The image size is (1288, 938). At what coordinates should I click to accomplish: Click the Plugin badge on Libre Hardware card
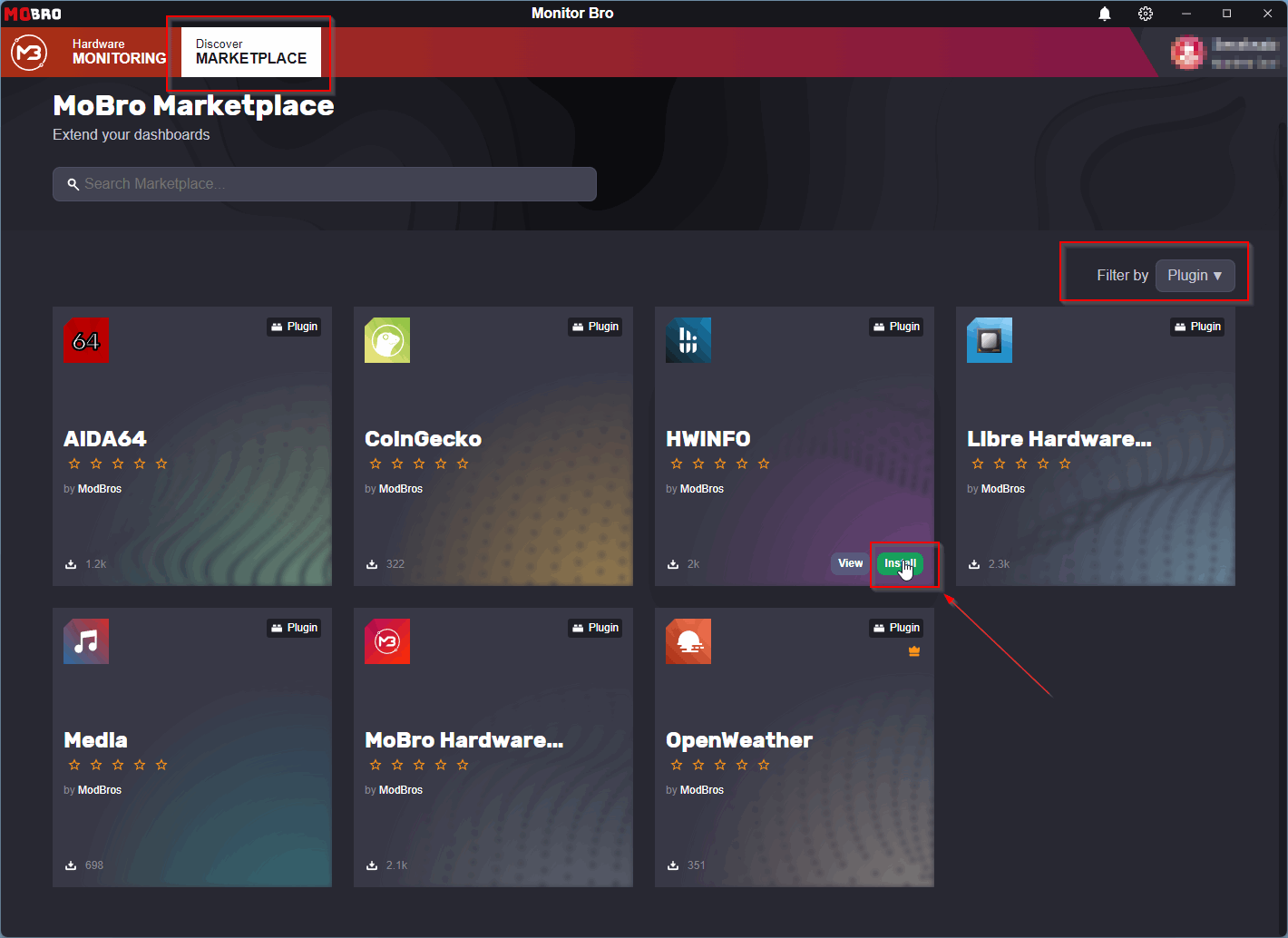[1197, 327]
